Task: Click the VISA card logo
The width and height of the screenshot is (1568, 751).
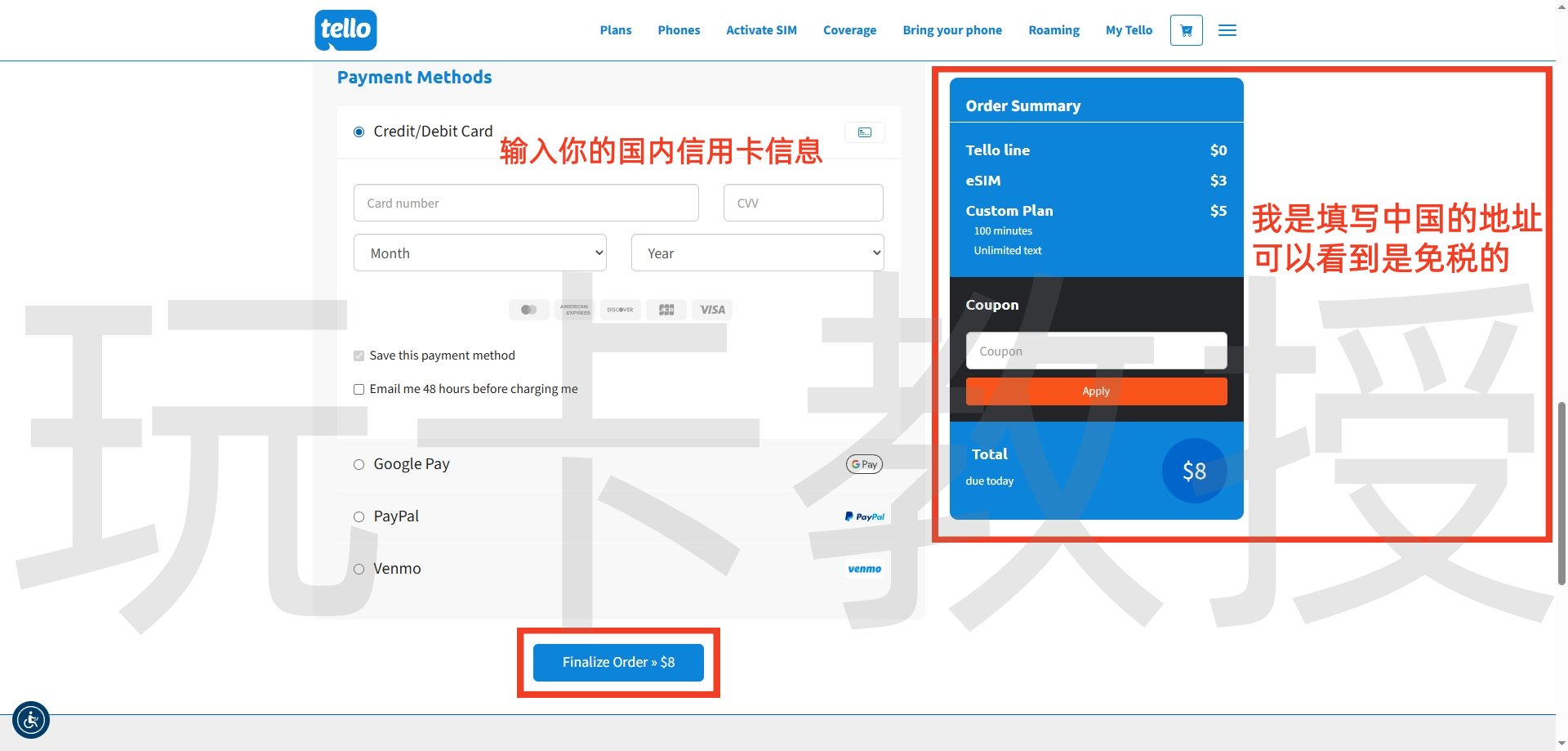Action: pyautogui.click(x=712, y=310)
